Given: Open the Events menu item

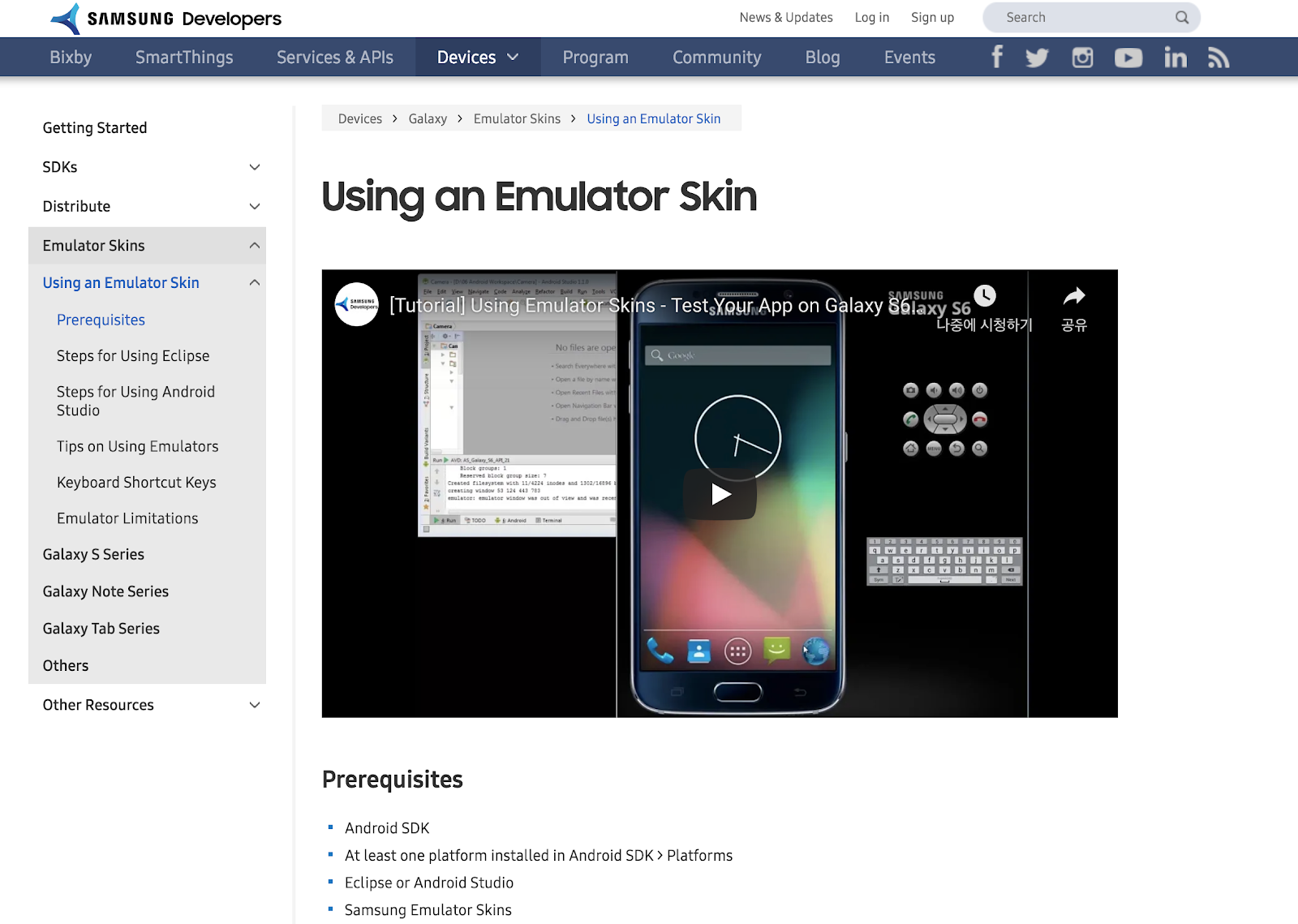Looking at the screenshot, I should pos(909,57).
